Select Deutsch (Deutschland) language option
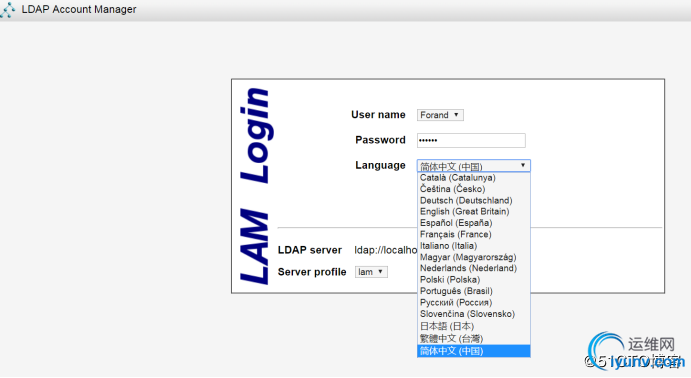 (x=473, y=200)
